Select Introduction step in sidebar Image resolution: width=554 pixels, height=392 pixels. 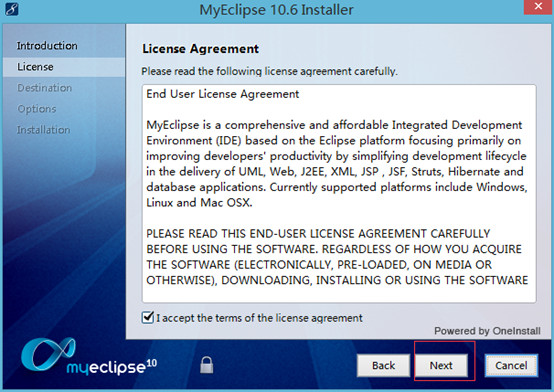pyautogui.click(x=47, y=46)
